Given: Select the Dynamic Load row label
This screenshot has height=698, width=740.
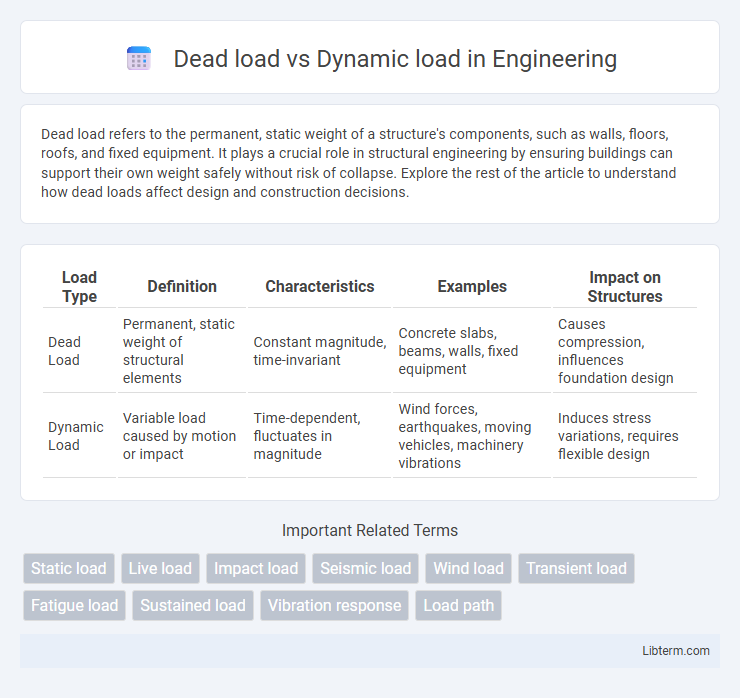Looking at the screenshot, I should pos(76,436).
